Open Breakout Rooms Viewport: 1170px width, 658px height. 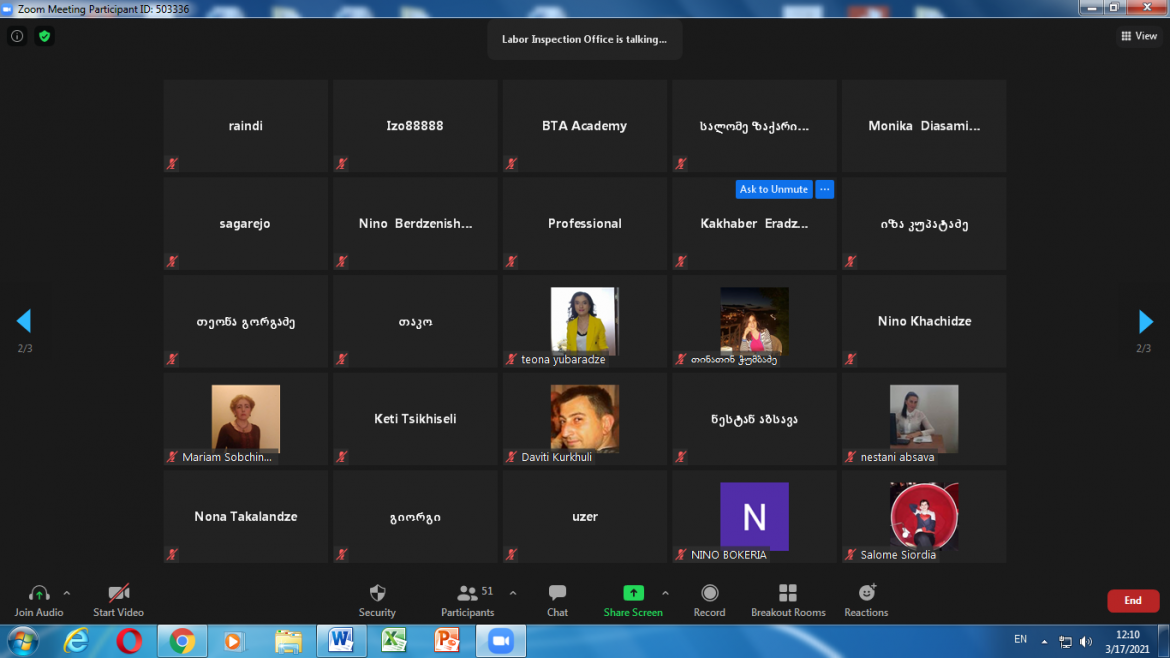[x=788, y=593]
